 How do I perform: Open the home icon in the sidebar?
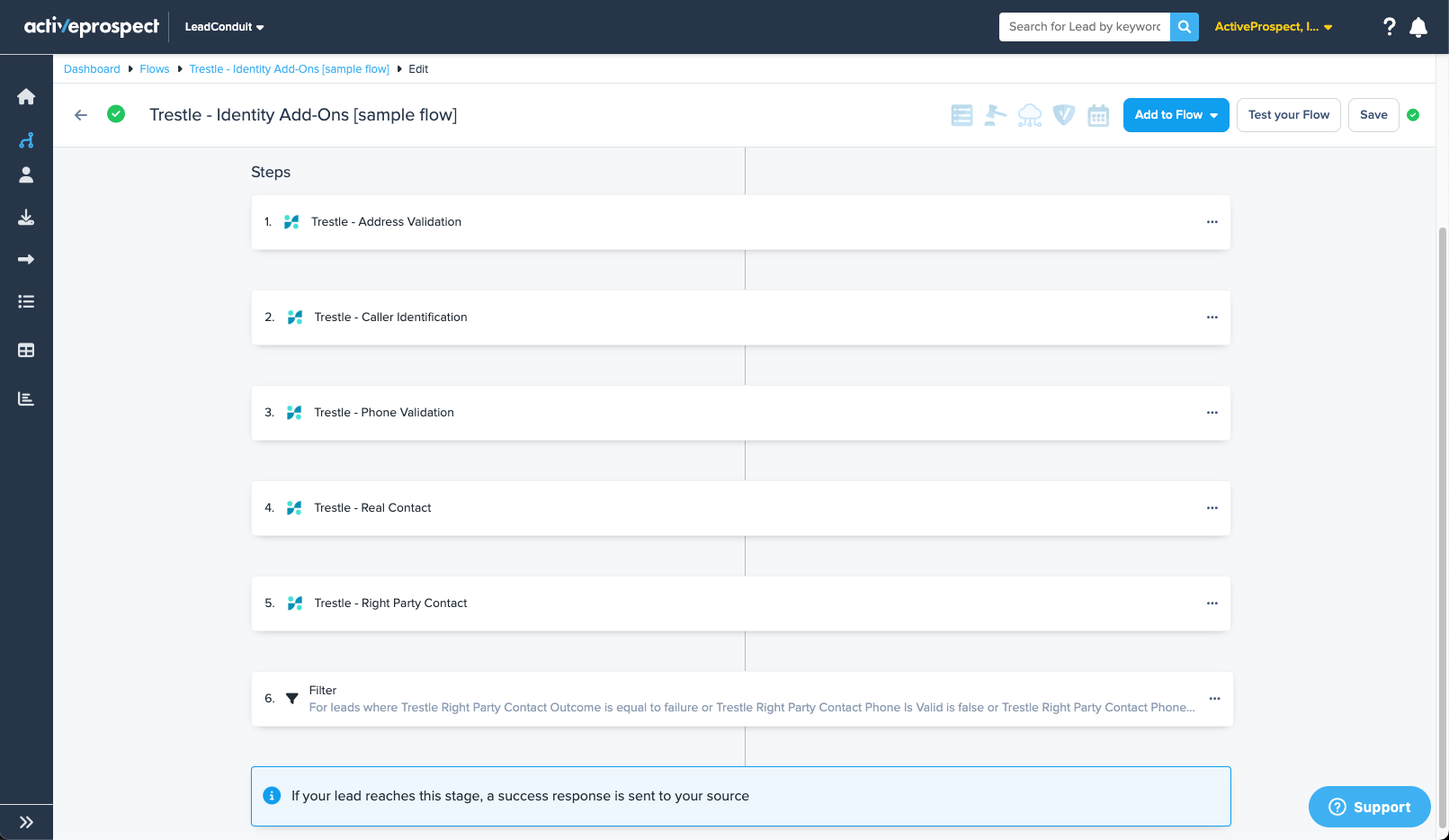coord(26,96)
